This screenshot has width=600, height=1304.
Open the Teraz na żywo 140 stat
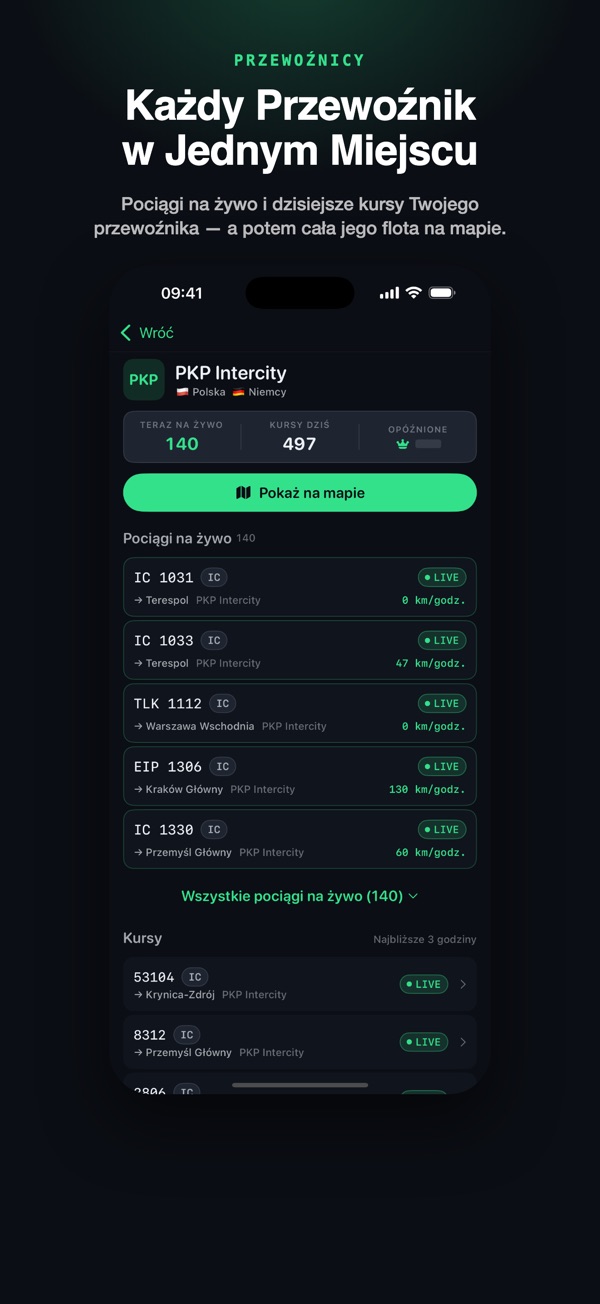[182, 436]
